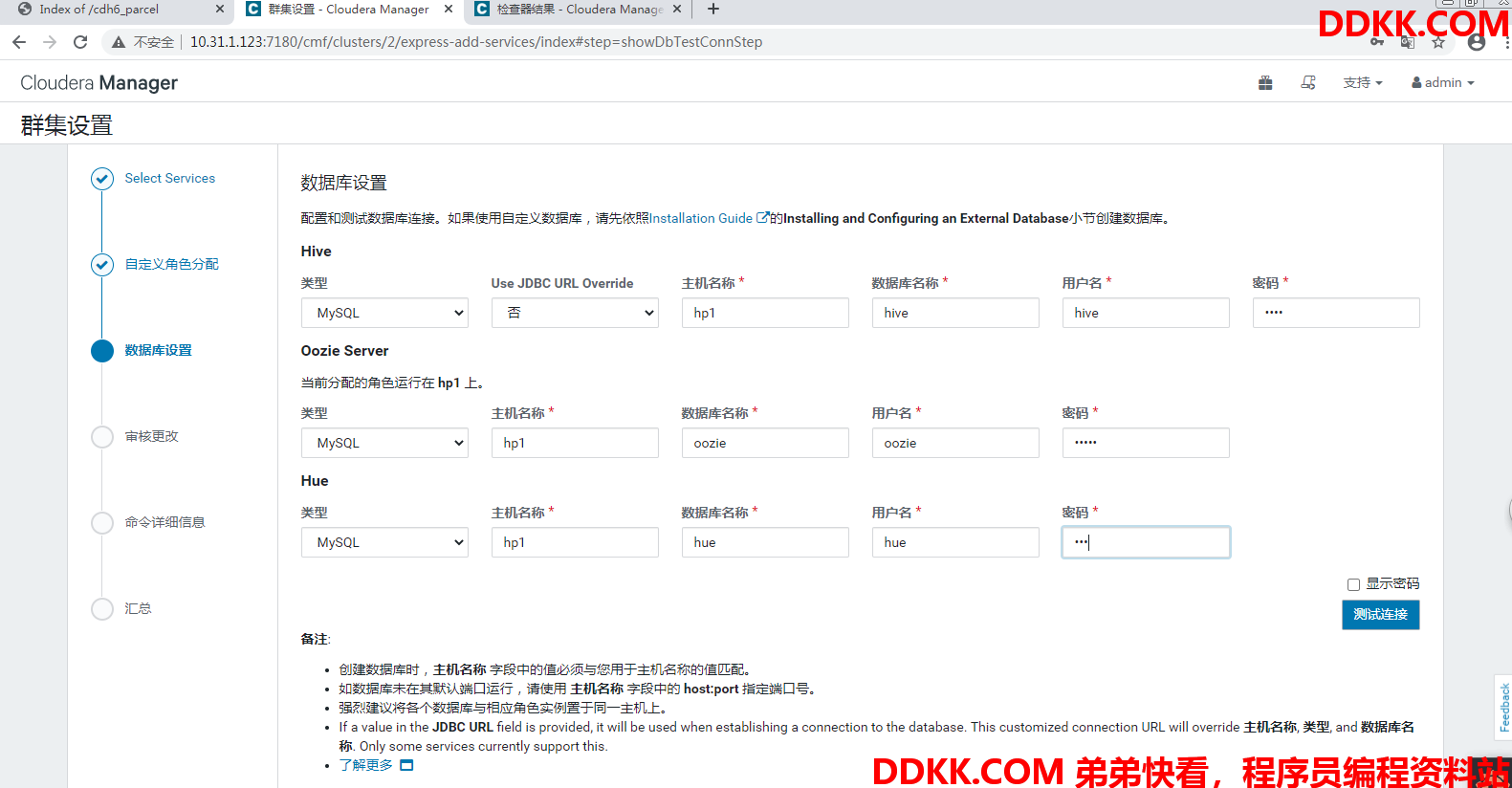Click the Hive 数据库名称 field

[x=955, y=313]
